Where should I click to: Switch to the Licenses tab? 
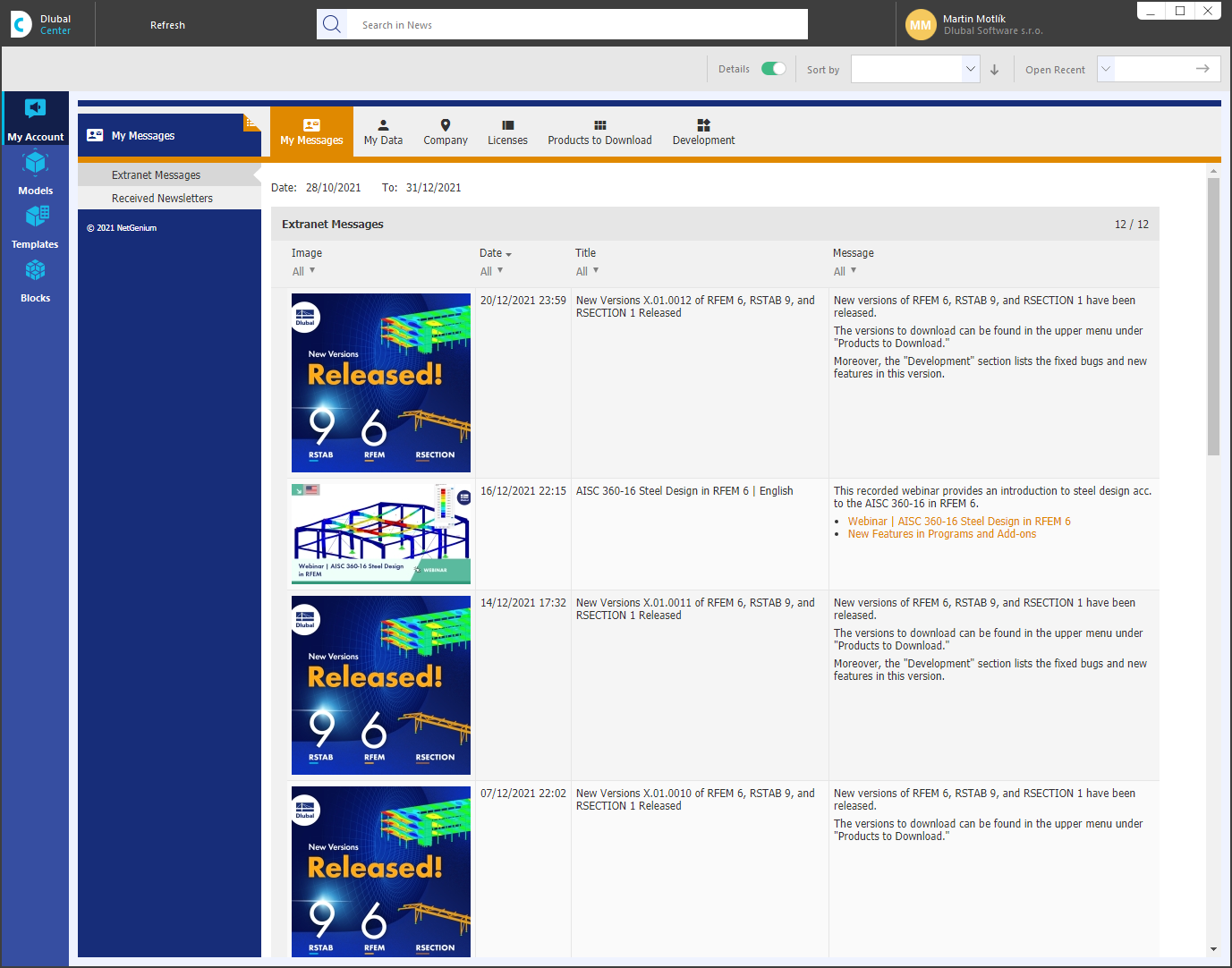click(x=507, y=132)
